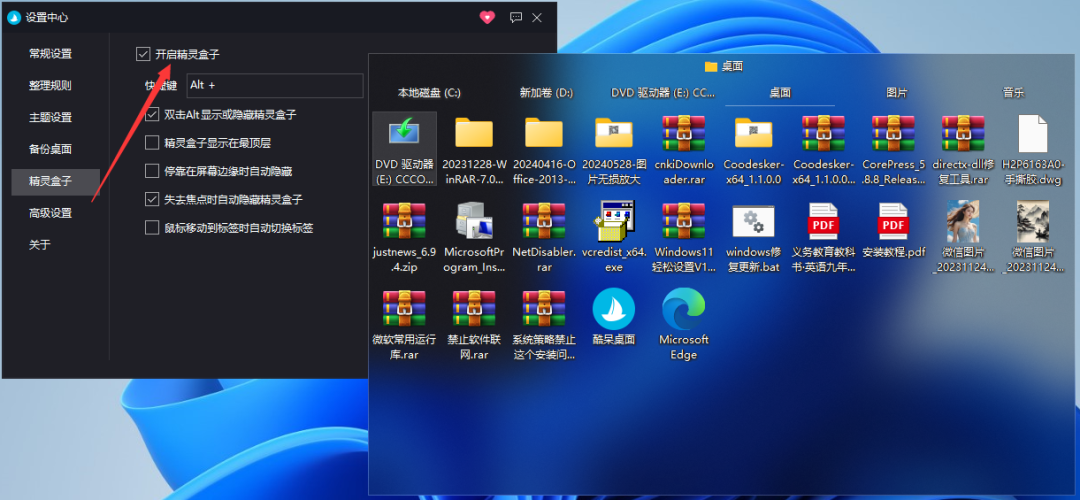The width and height of the screenshot is (1080, 500).
Task: Click the Alt + hotkey input field
Action: click(275, 85)
